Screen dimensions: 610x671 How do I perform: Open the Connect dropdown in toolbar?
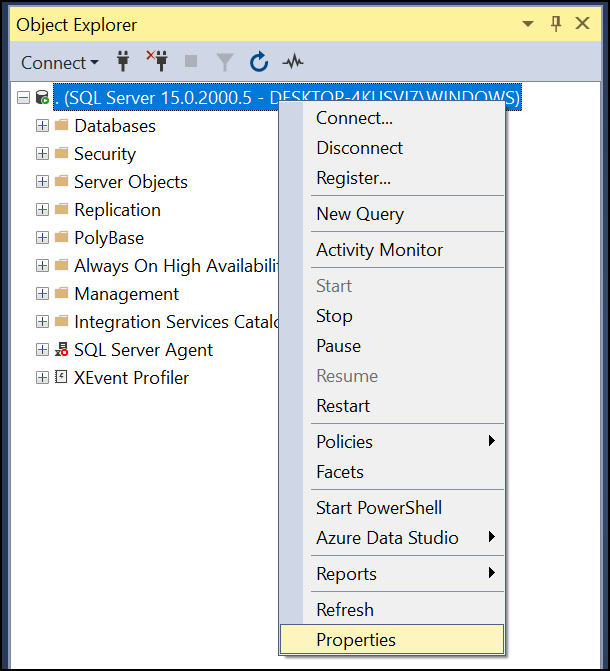[60, 63]
